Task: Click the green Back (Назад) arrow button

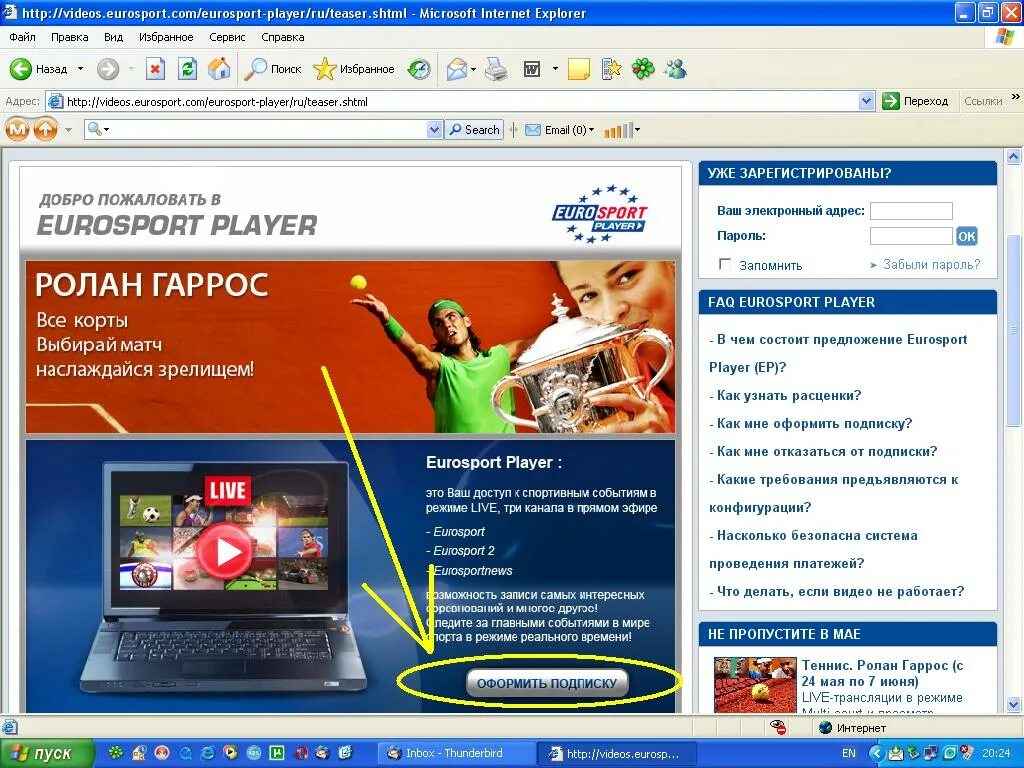Action: (20, 69)
